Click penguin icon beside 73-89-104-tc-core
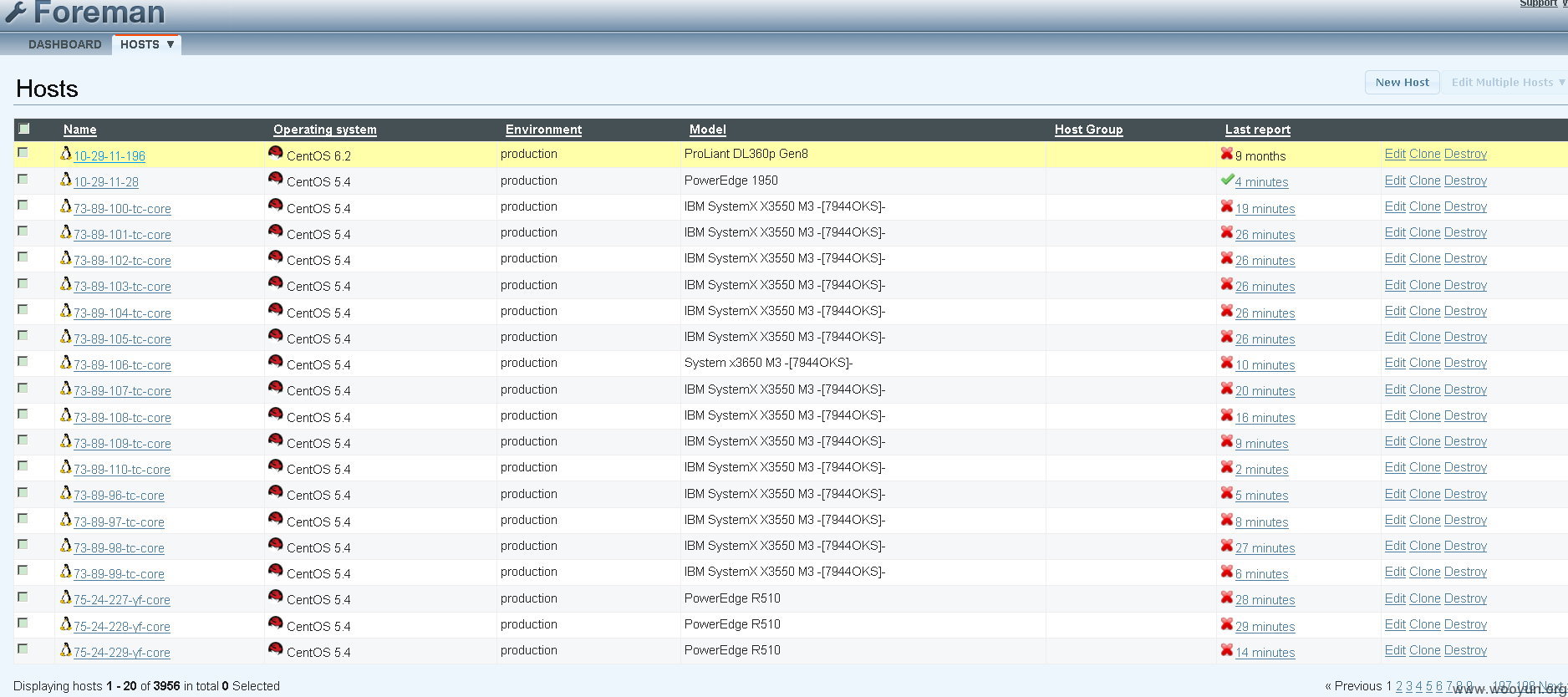 [66, 311]
